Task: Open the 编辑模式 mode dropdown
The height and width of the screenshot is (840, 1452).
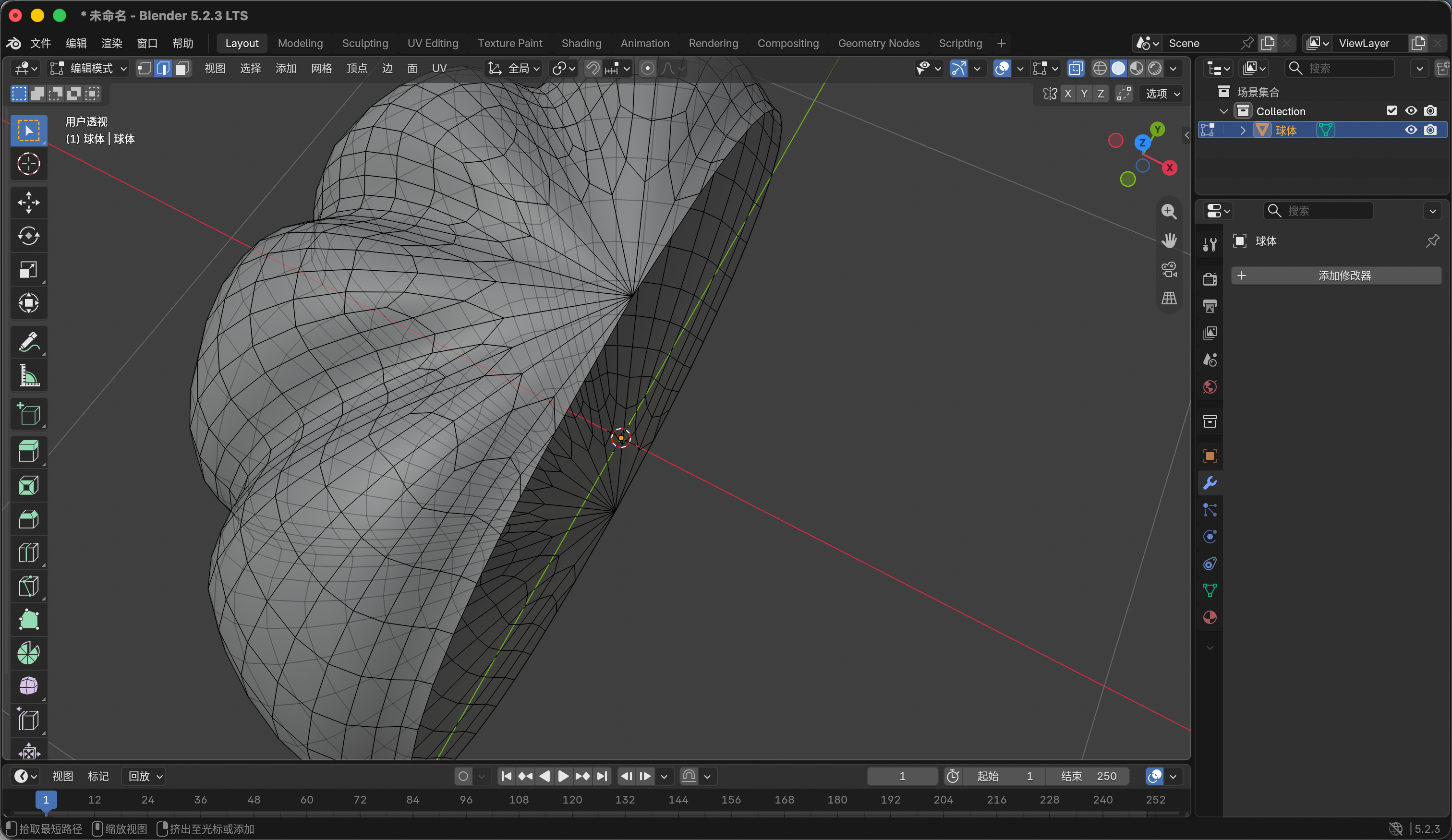Action: [x=89, y=69]
